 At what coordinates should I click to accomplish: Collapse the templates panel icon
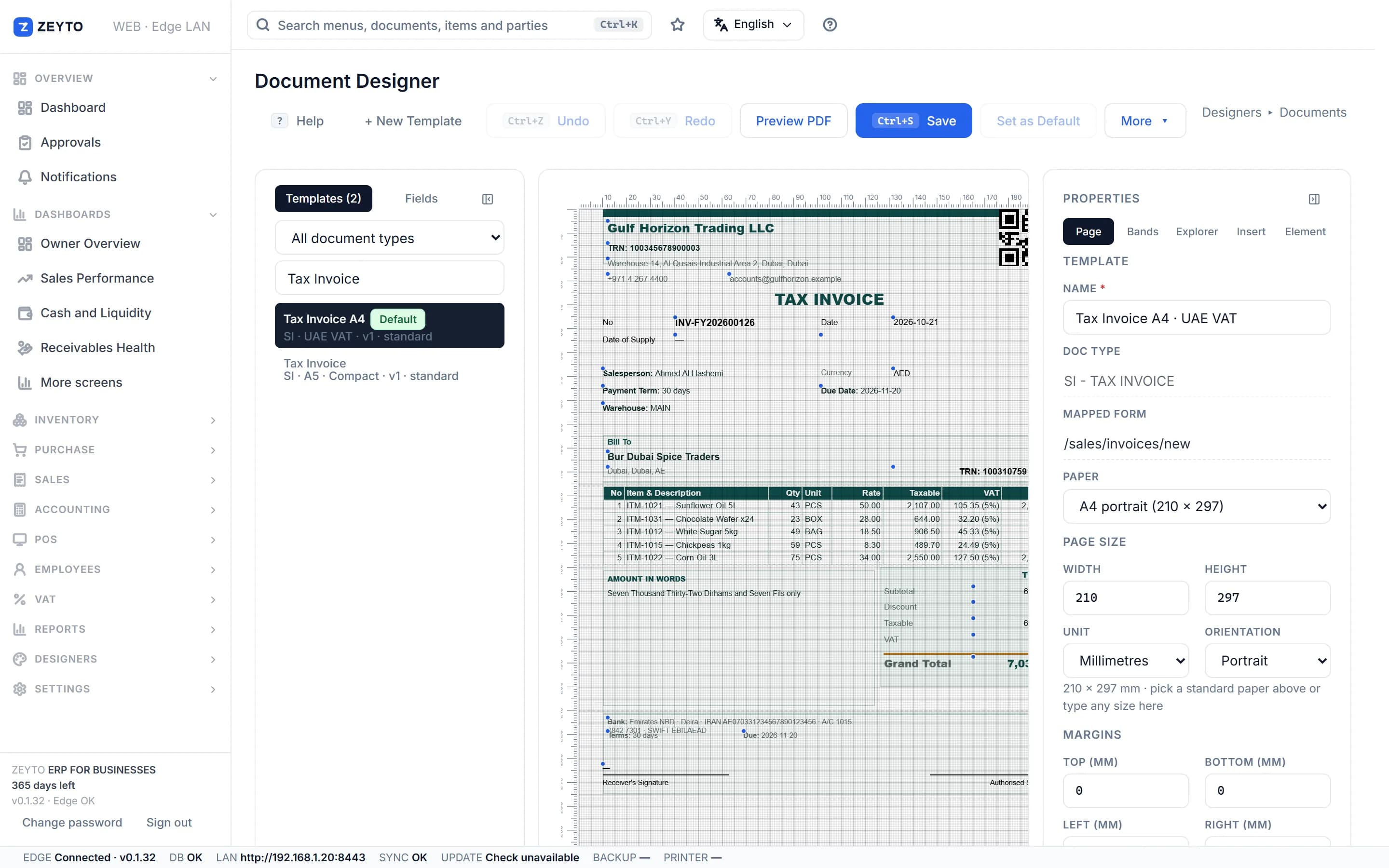[x=487, y=199]
